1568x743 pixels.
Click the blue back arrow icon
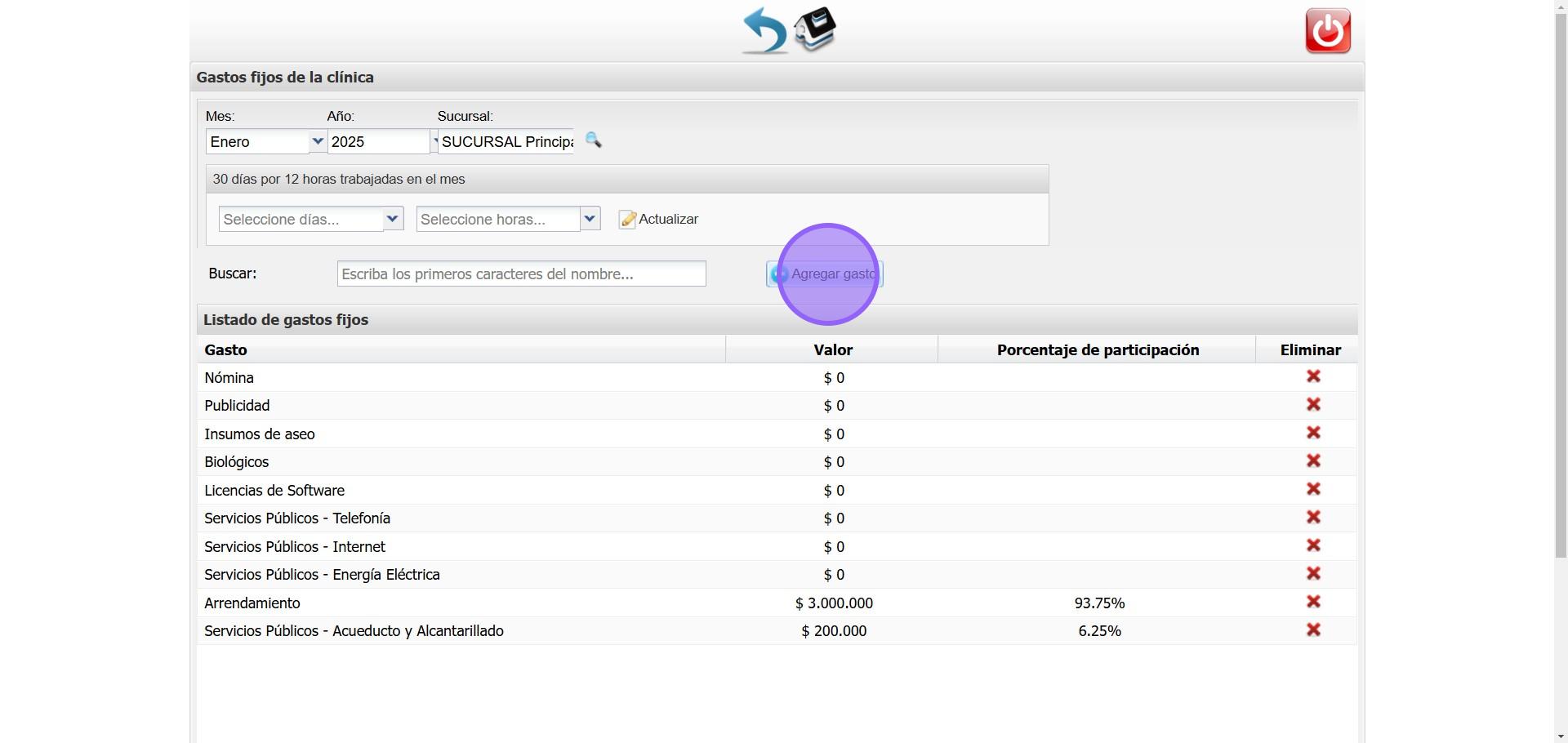[x=764, y=31]
